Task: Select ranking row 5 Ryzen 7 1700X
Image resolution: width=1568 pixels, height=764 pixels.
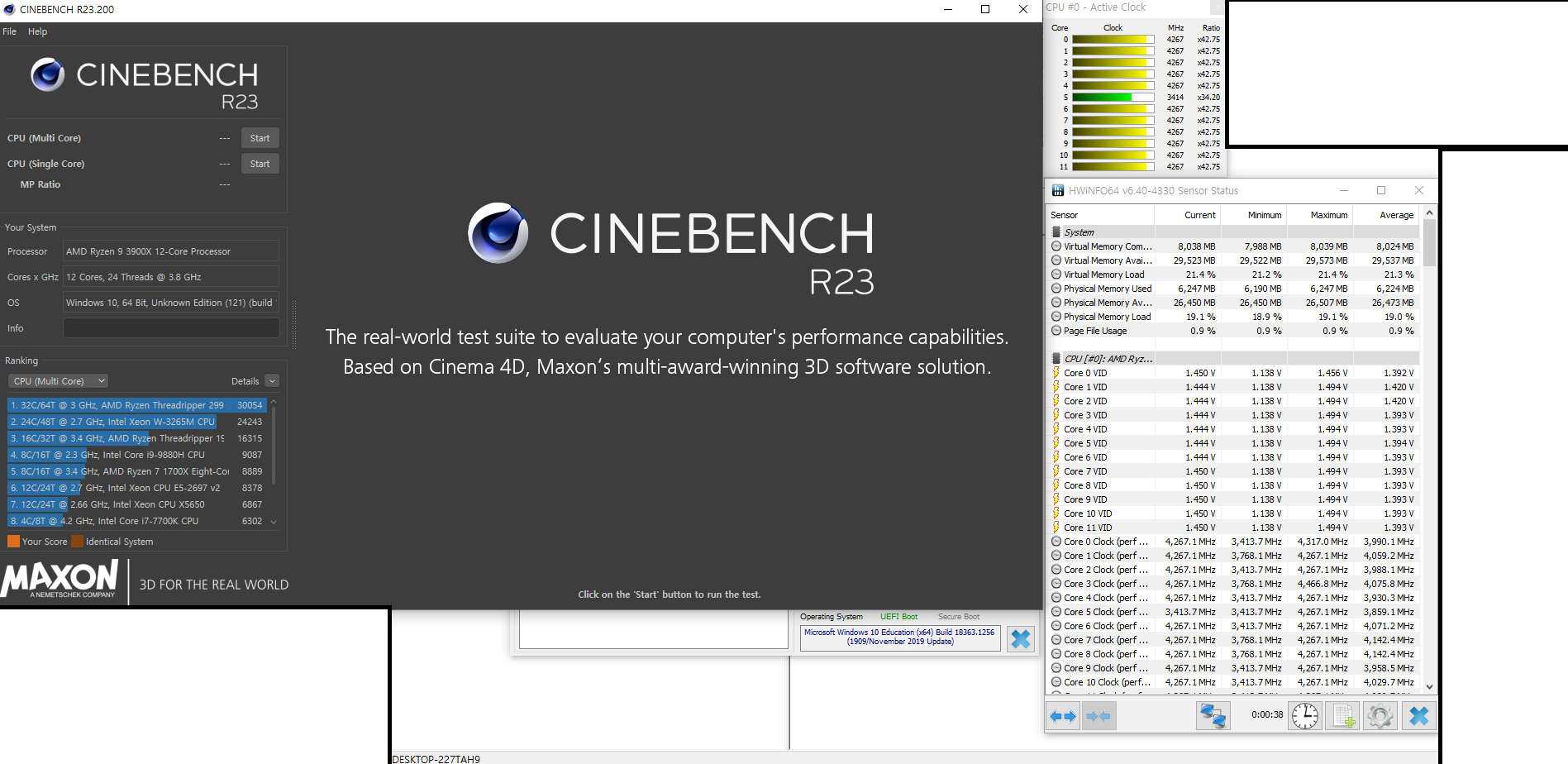Action: [x=136, y=471]
